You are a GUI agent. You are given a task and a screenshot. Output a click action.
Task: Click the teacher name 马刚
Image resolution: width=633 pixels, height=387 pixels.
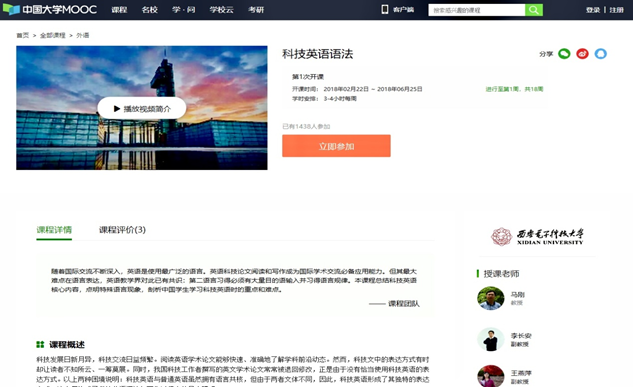518,295
